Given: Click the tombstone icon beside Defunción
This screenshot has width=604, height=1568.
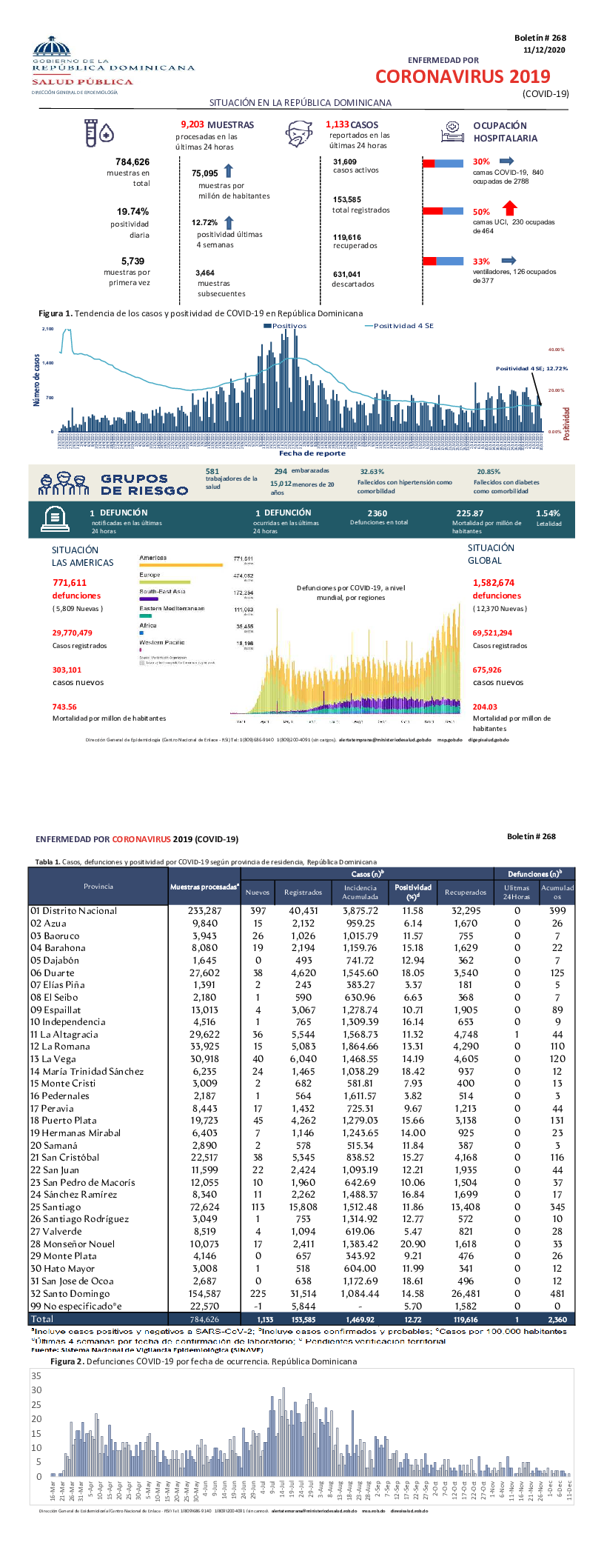Looking at the screenshot, I should point(55,518).
